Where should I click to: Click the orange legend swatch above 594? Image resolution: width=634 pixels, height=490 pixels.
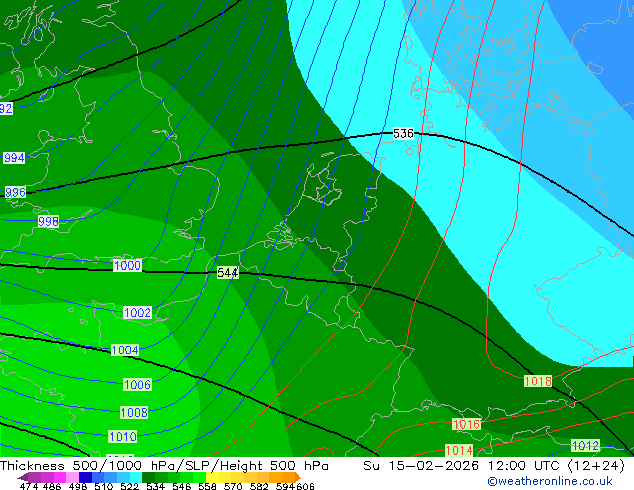coord(288,477)
